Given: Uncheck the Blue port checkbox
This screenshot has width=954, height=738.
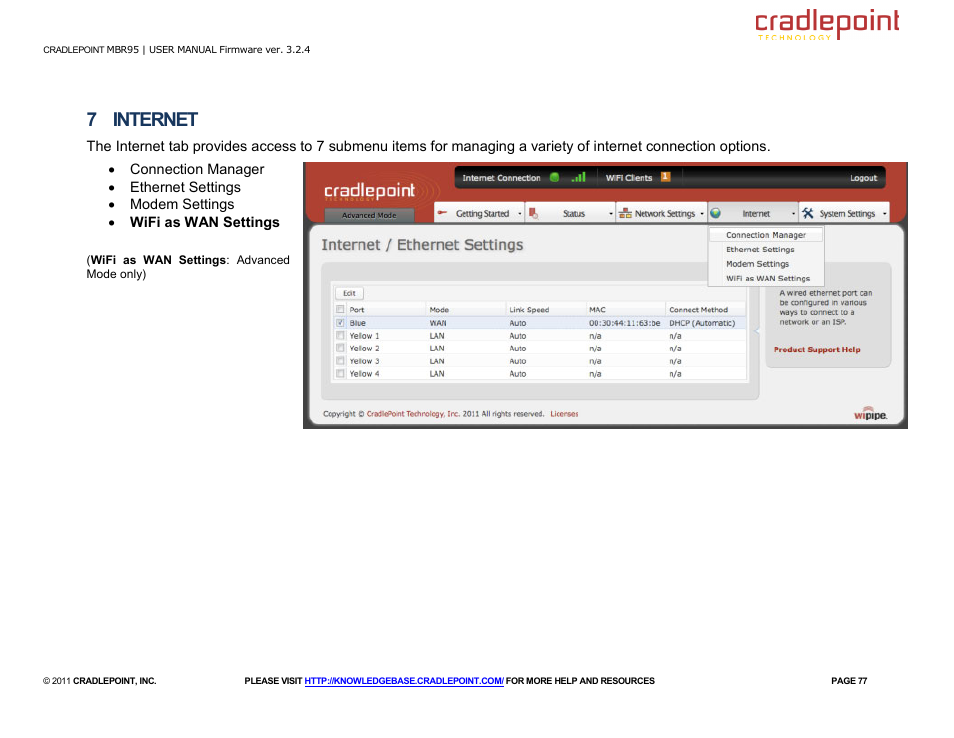Looking at the screenshot, I should 340,322.
